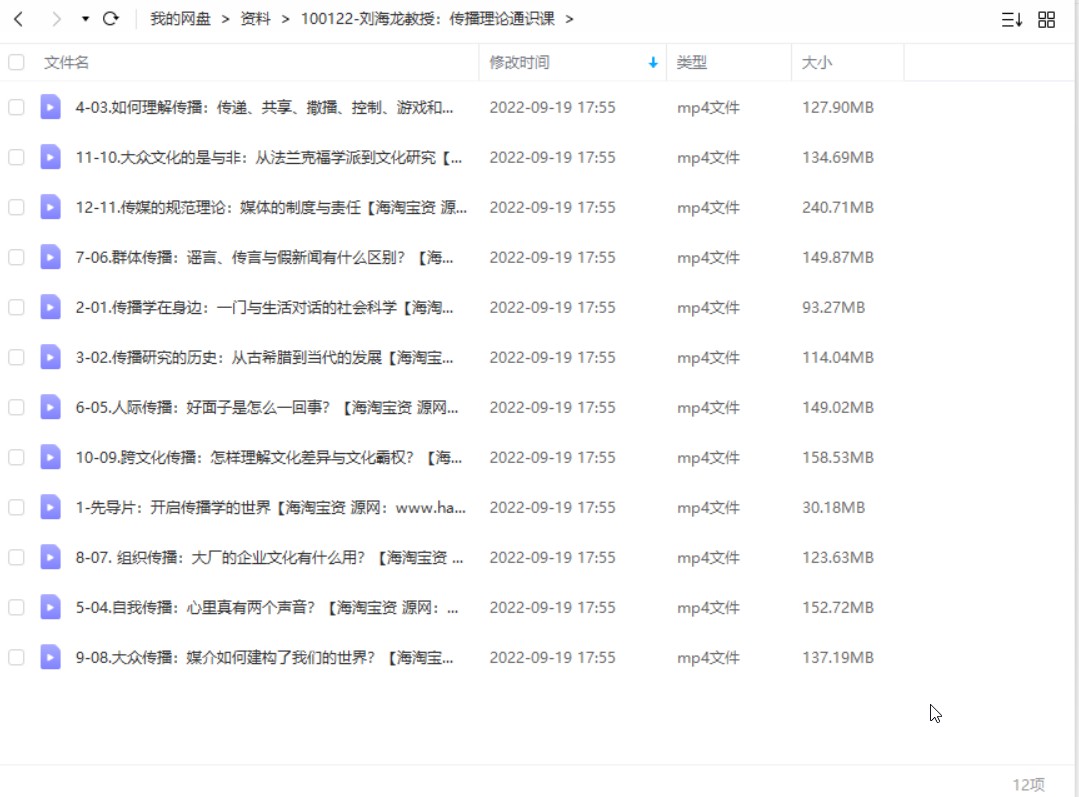Image resolution: width=1079 pixels, height=797 pixels.
Task: Sort by 大小 column header
Action: (x=817, y=63)
